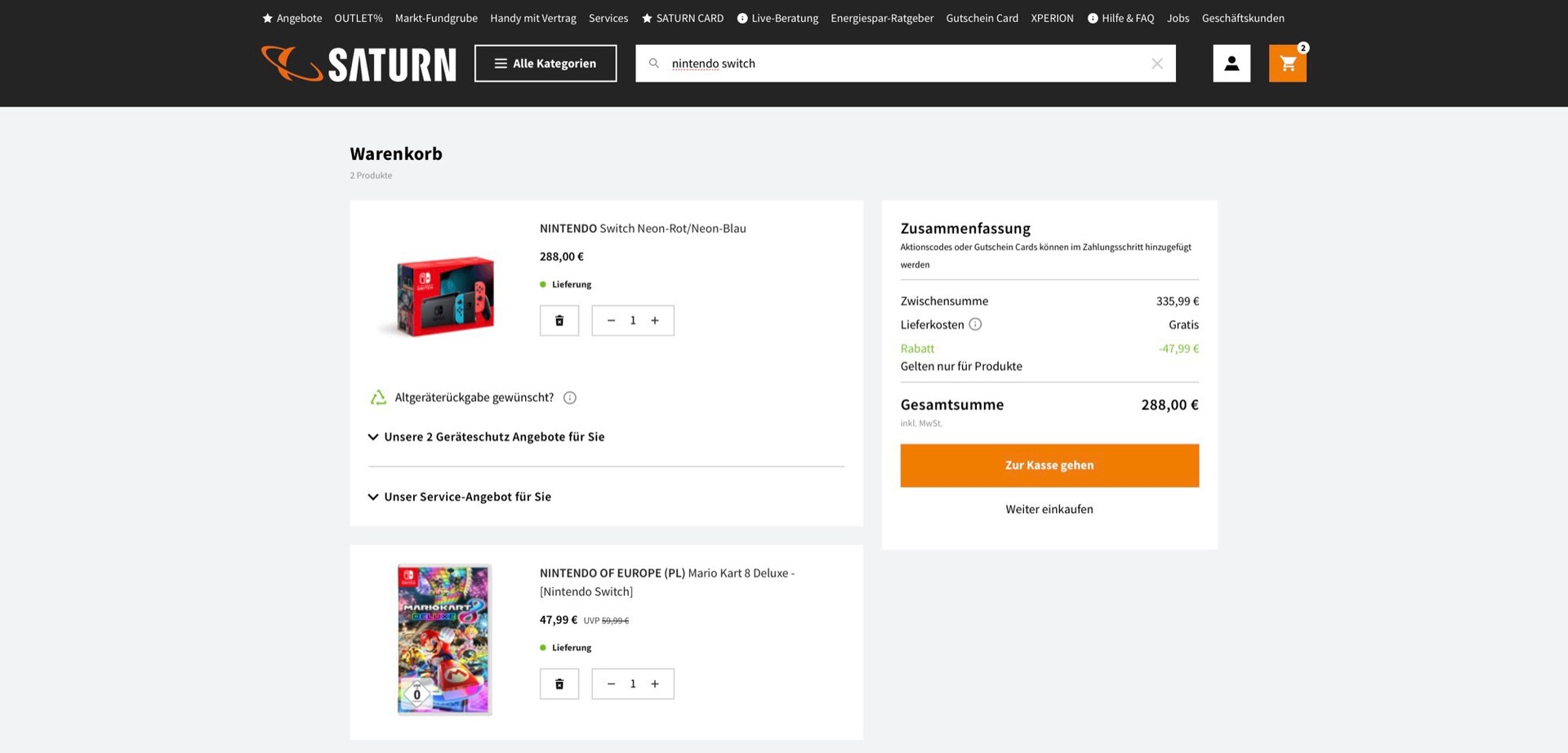Expand Unser Service-Angebot für Sie

(460, 497)
